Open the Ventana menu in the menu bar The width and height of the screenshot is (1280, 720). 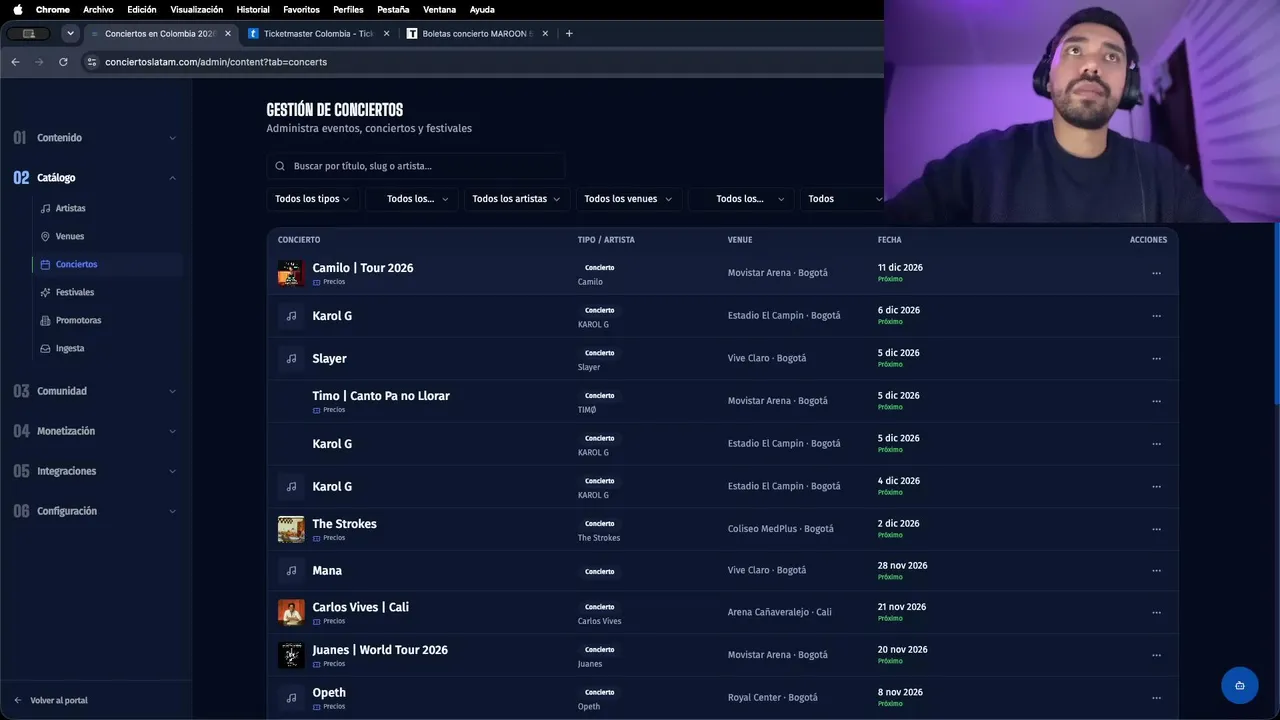point(440,9)
